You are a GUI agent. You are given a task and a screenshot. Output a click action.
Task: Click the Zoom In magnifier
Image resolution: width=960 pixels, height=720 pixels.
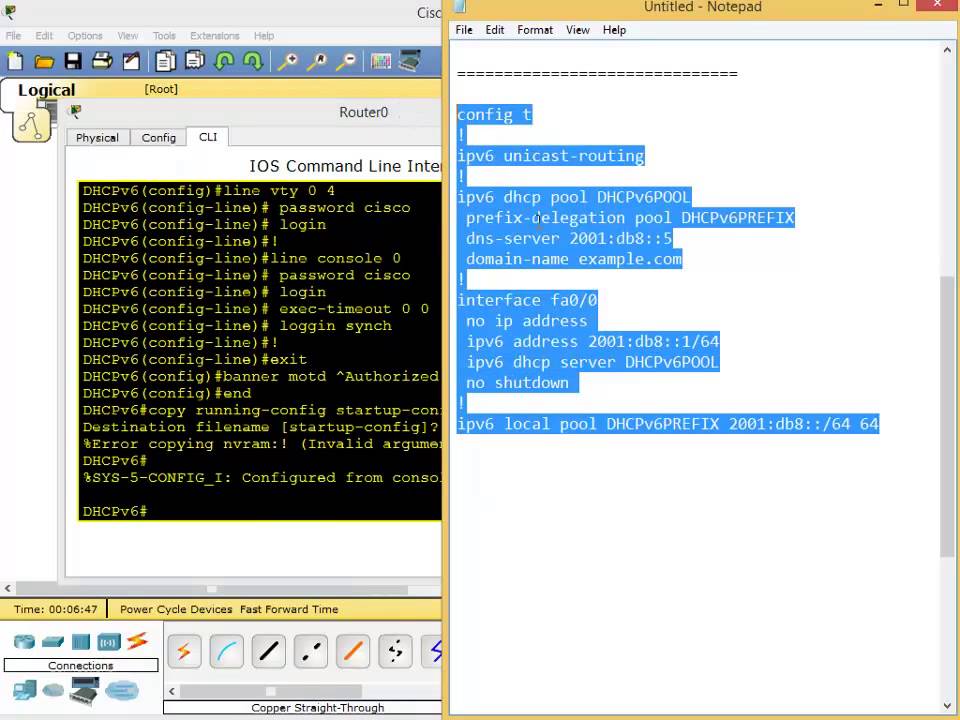coord(287,61)
